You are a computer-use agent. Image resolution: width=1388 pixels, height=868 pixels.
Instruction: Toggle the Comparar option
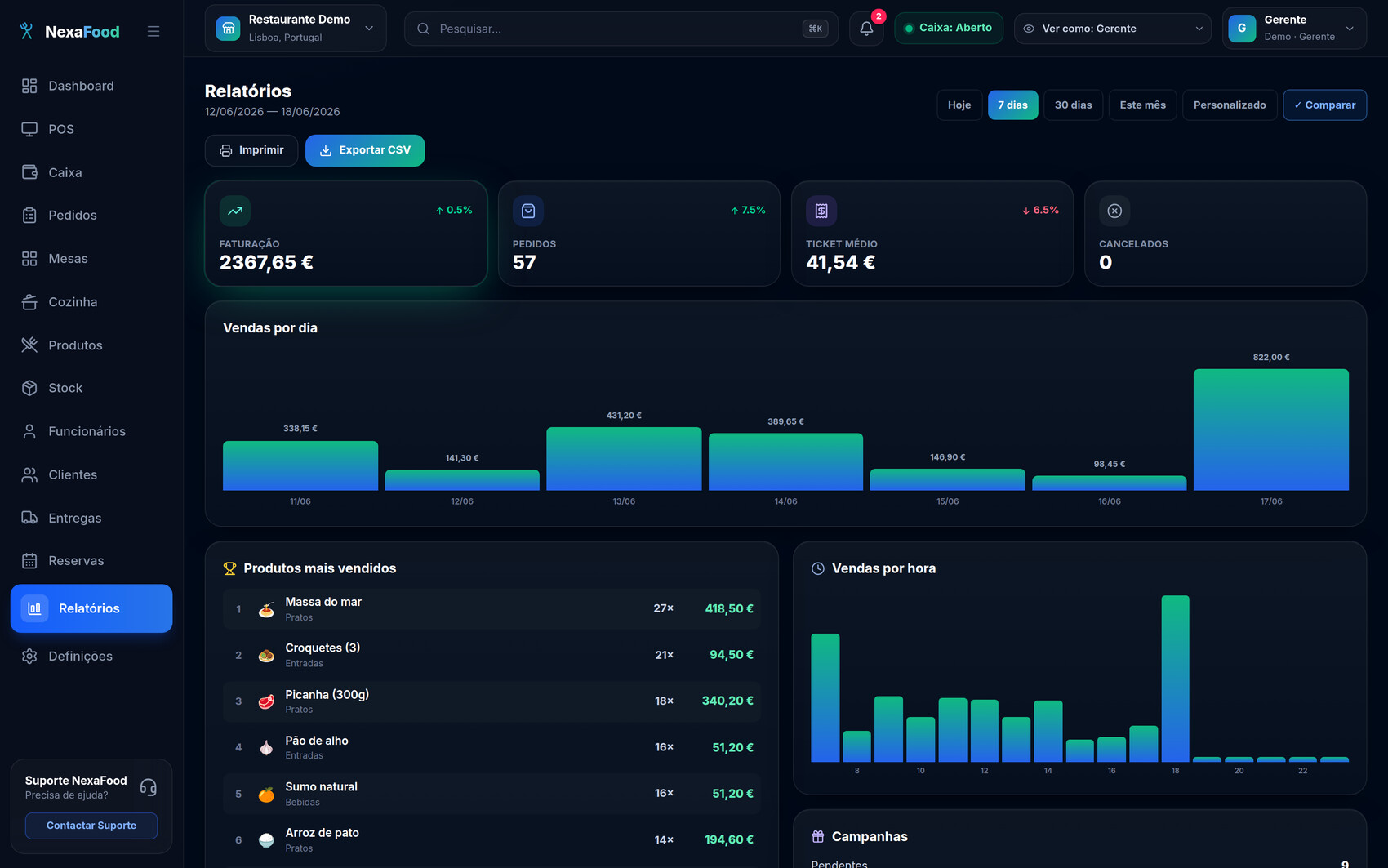1324,105
